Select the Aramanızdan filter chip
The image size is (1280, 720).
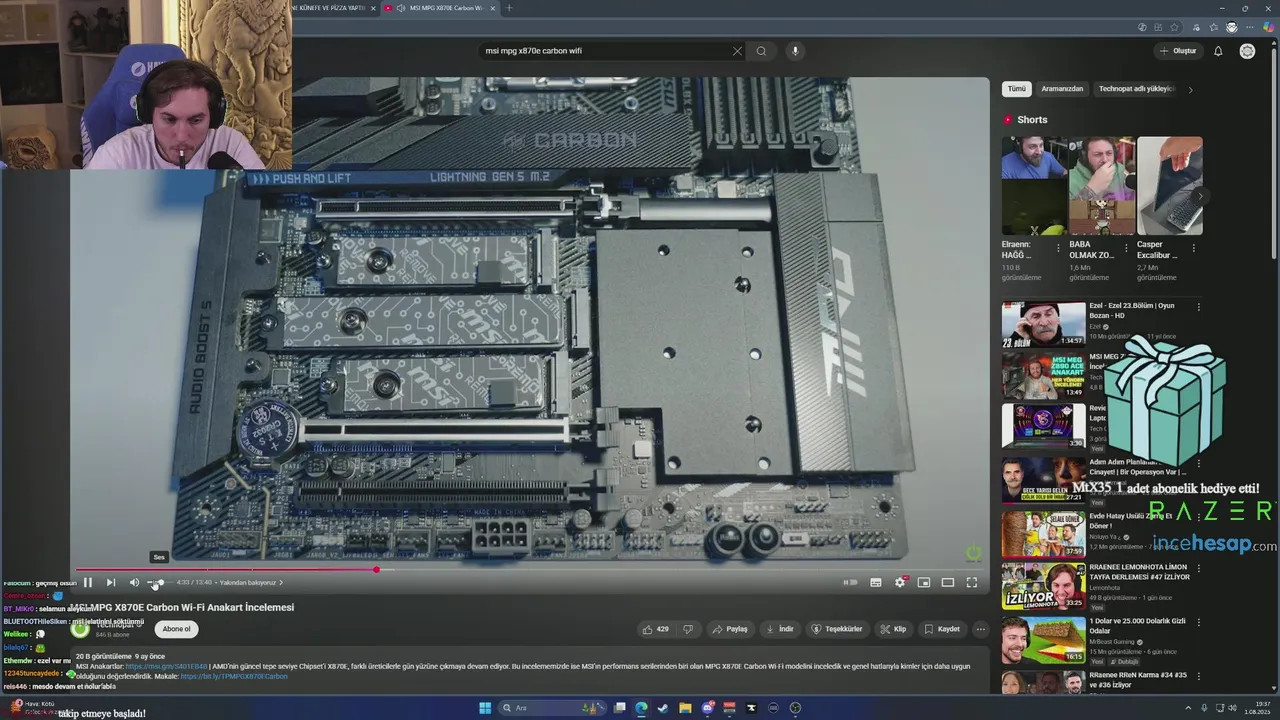click(1062, 89)
